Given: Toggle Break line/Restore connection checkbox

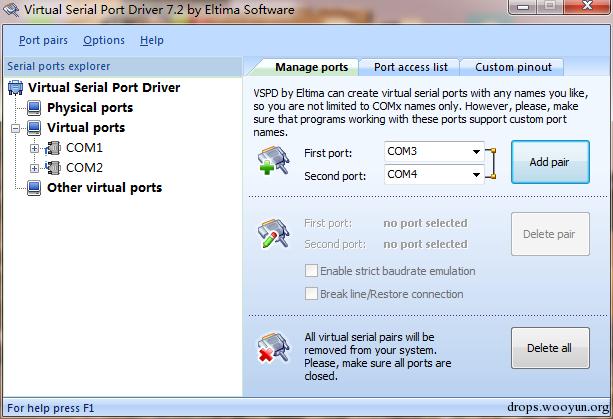Looking at the screenshot, I should coord(311,294).
